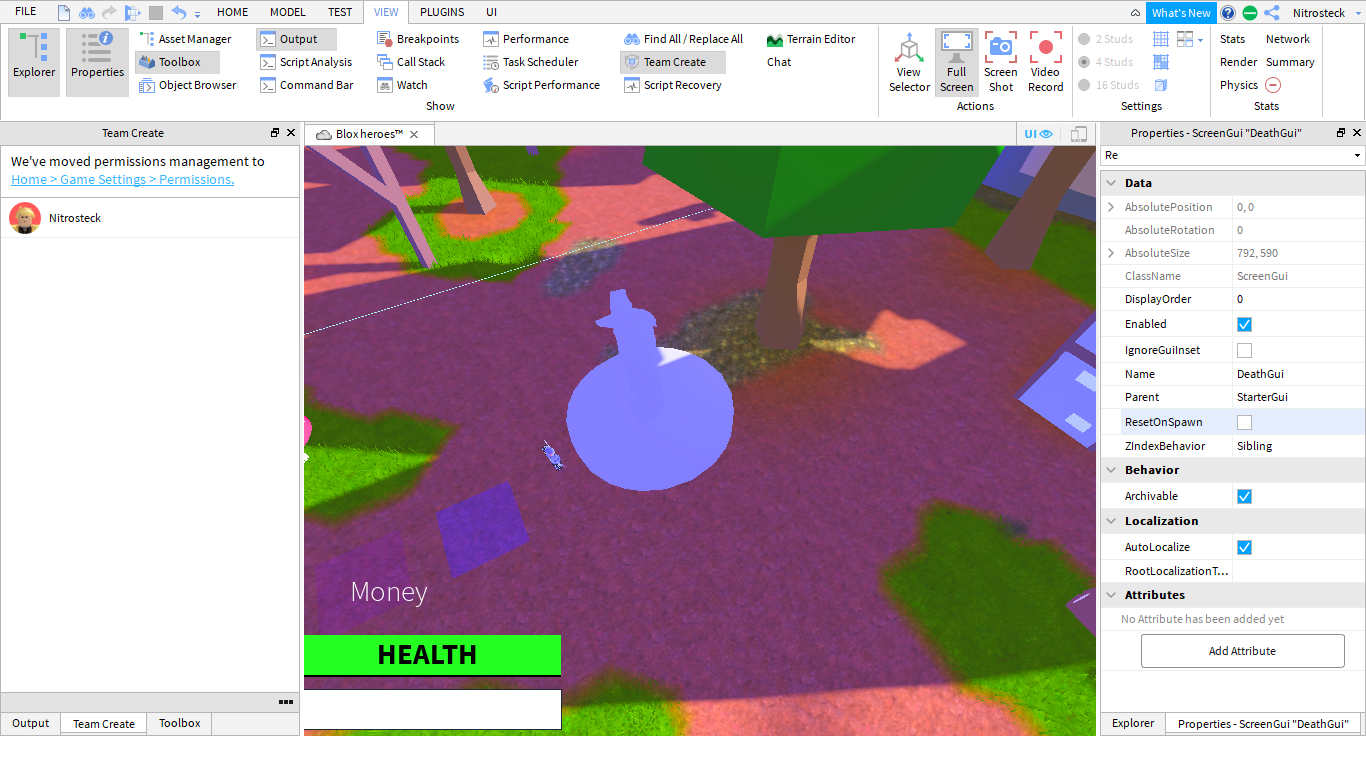Toggle the View Selector
This screenshot has width=1366, height=768.
tap(909, 62)
